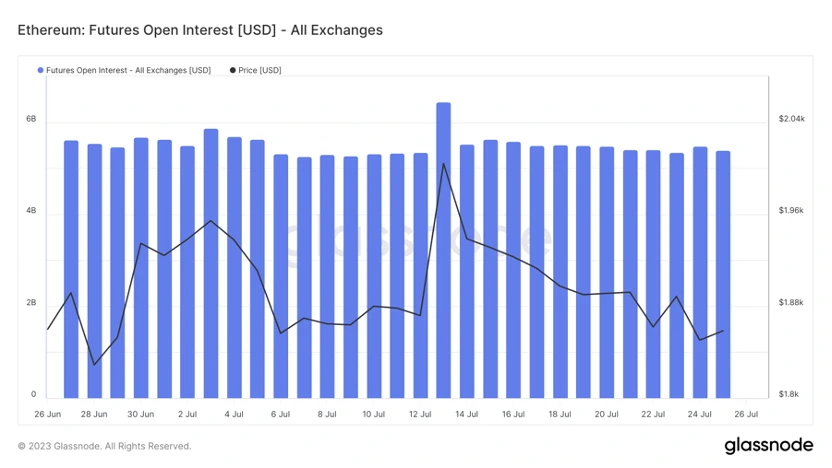The image size is (832, 468).
Task: Select the first bar on the left
Action: click(x=71, y=270)
